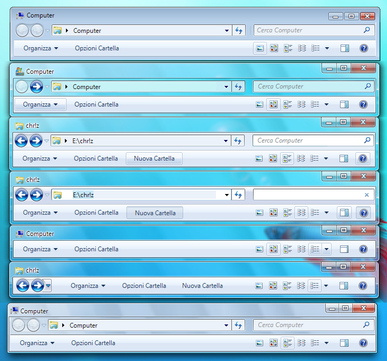The width and height of the screenshot is (387, 361).
Task: Toggle the preview pane in the bottommost Computer window
Action: point(344,343)
